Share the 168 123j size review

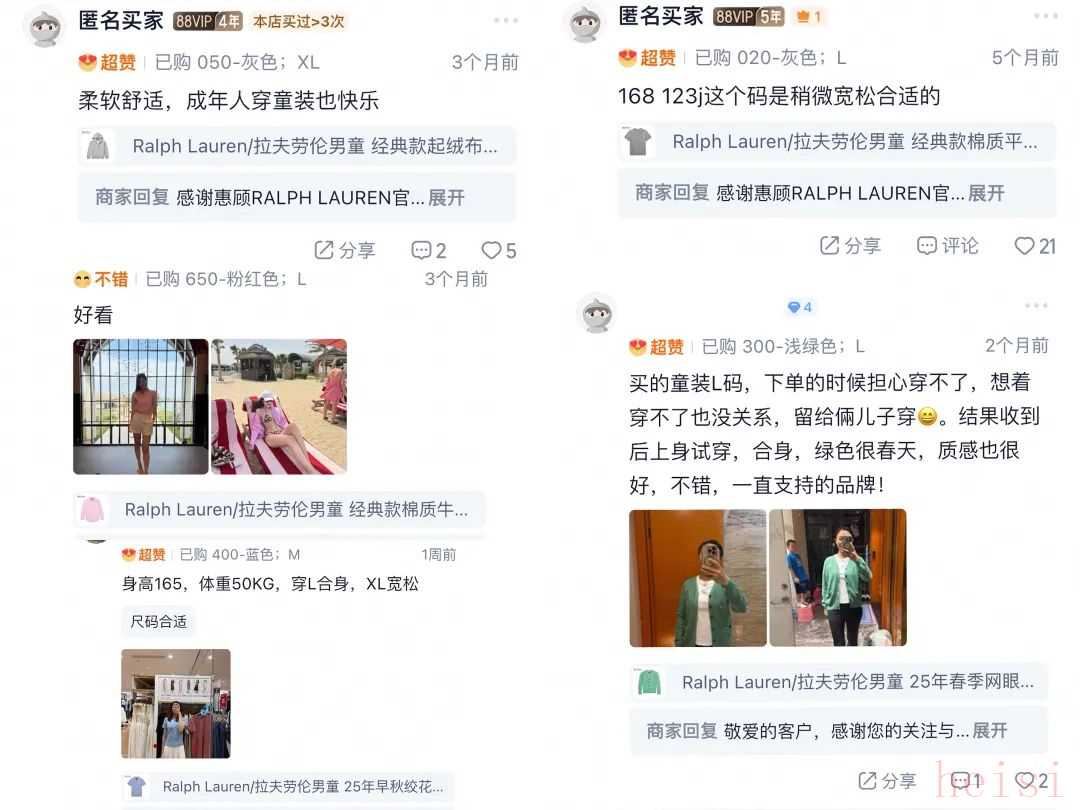tap(850, 246)
